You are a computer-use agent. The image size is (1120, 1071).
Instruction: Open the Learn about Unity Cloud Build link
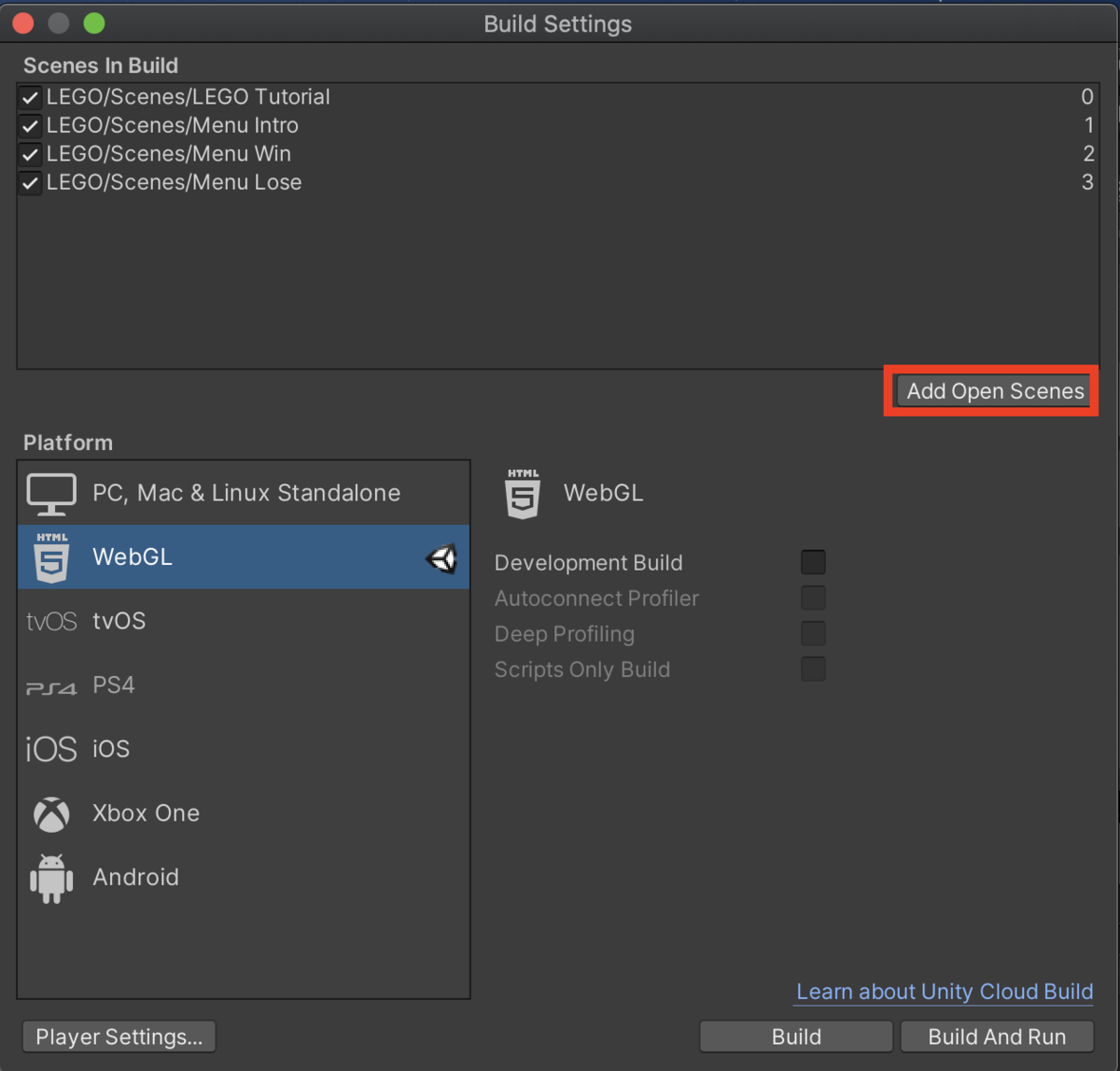pos(945,992)
